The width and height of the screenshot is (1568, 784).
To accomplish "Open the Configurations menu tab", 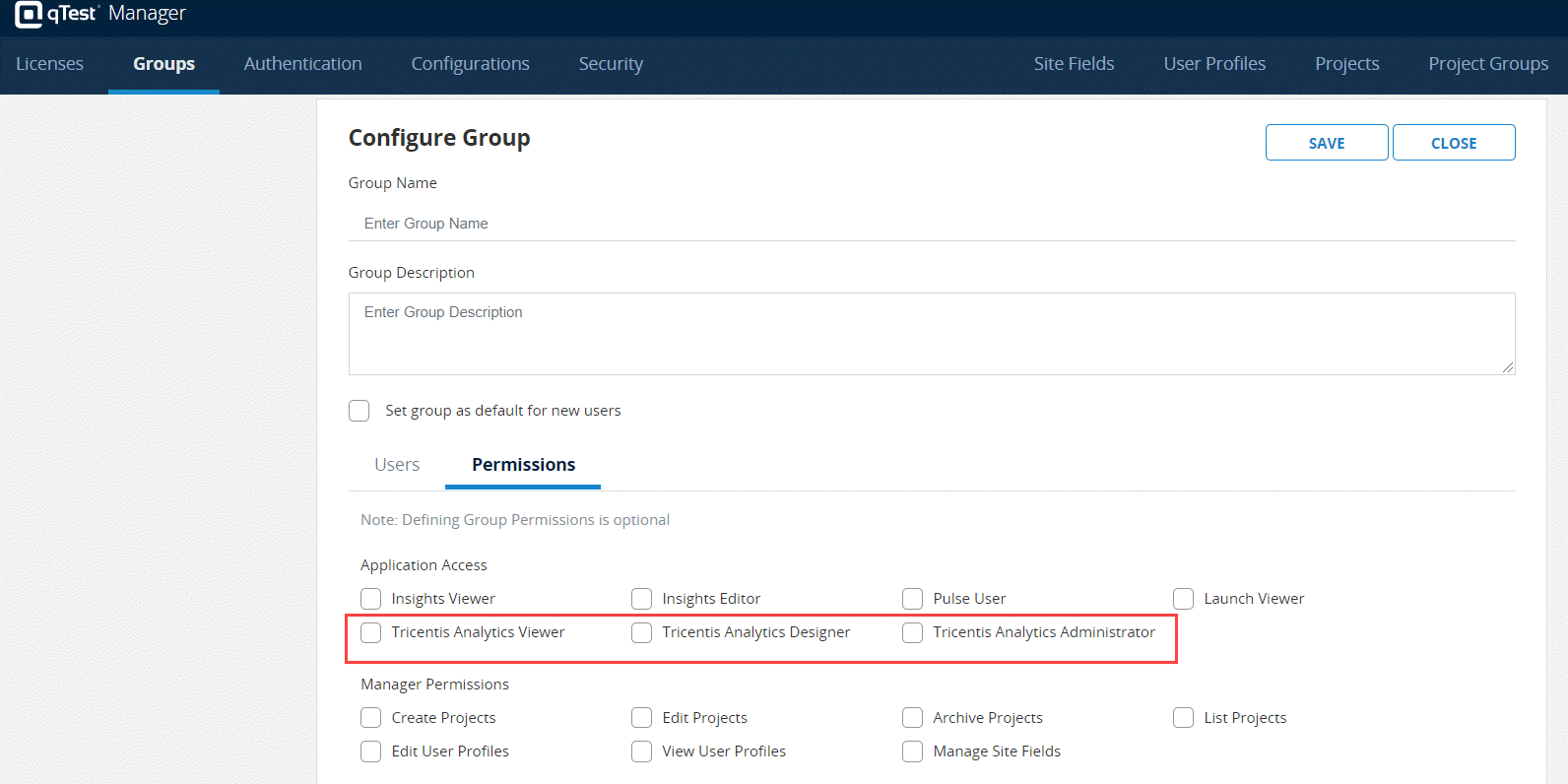I will (470, 64).
